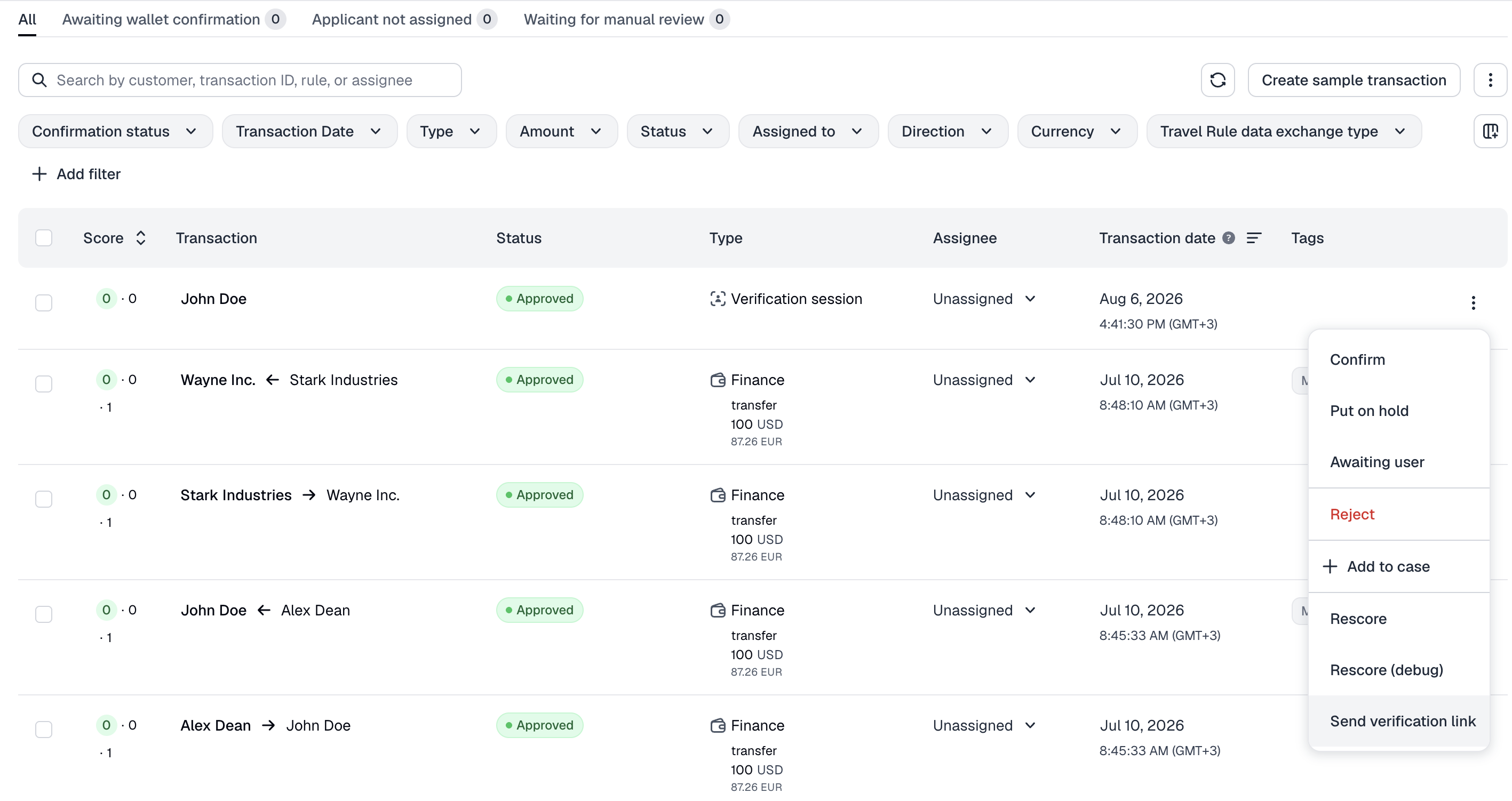Open the row actions menu for John Doe verification
The height and width of the screenshot is (801, 1512).
pyautogui.click(x=1473, y=303)
